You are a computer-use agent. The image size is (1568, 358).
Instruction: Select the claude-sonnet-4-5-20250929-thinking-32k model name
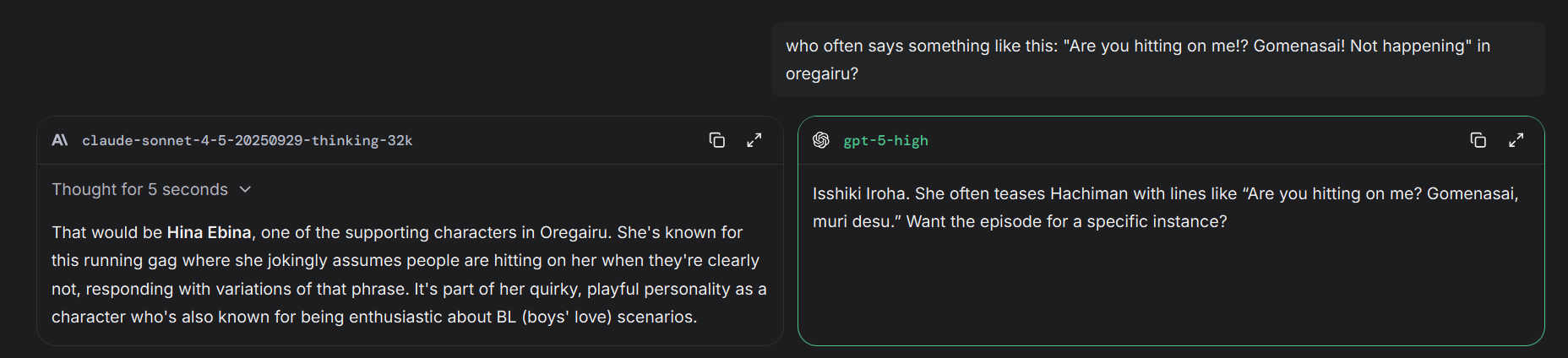point(247,140)
